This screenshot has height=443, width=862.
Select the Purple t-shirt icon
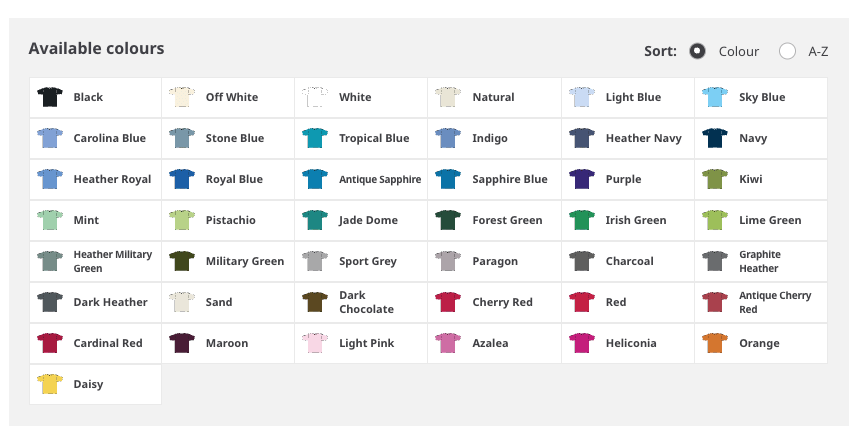(581, 179)
